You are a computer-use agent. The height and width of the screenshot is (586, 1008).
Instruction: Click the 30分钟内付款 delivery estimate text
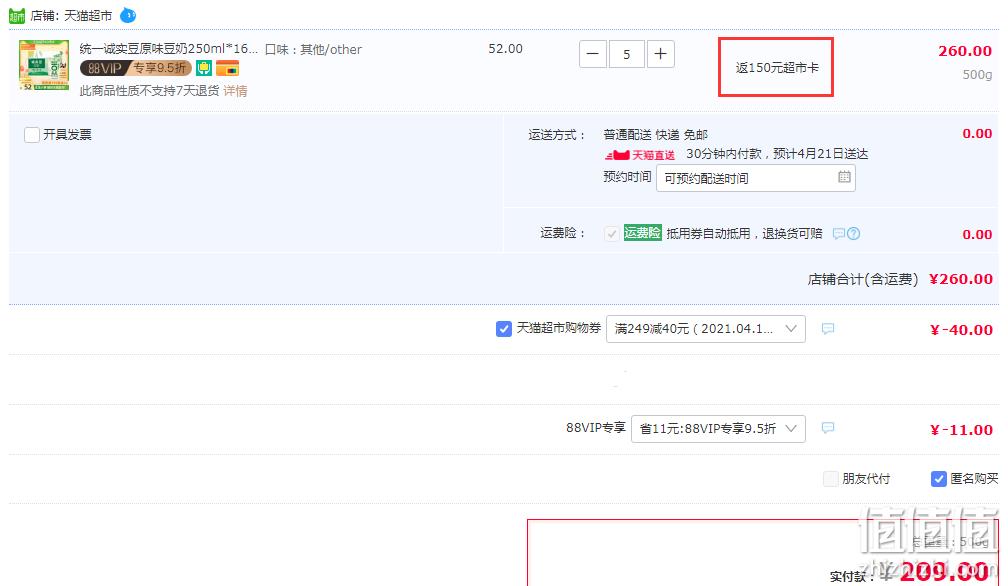777,154
